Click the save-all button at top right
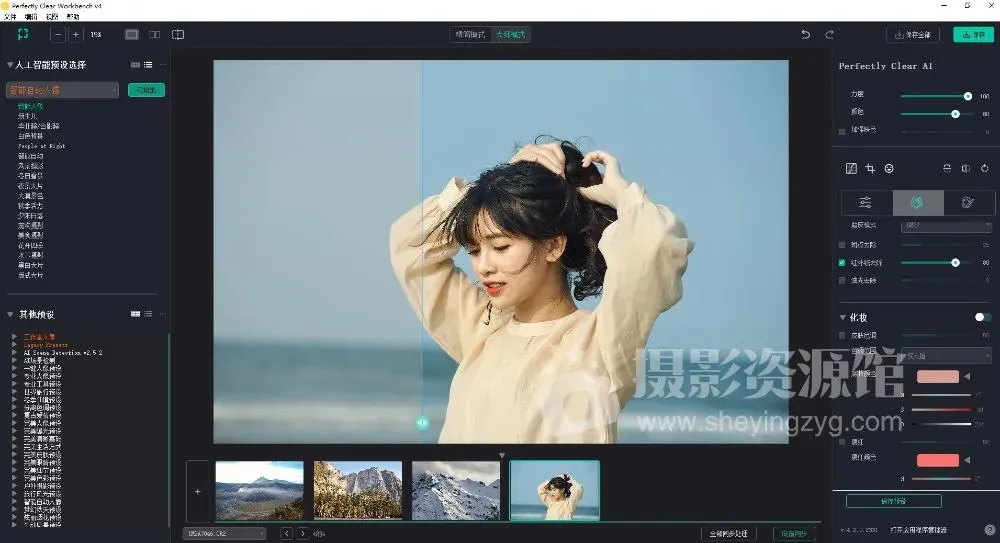Image resolution: width=1000 pixels, height=543 pixels. click(913, 34)
